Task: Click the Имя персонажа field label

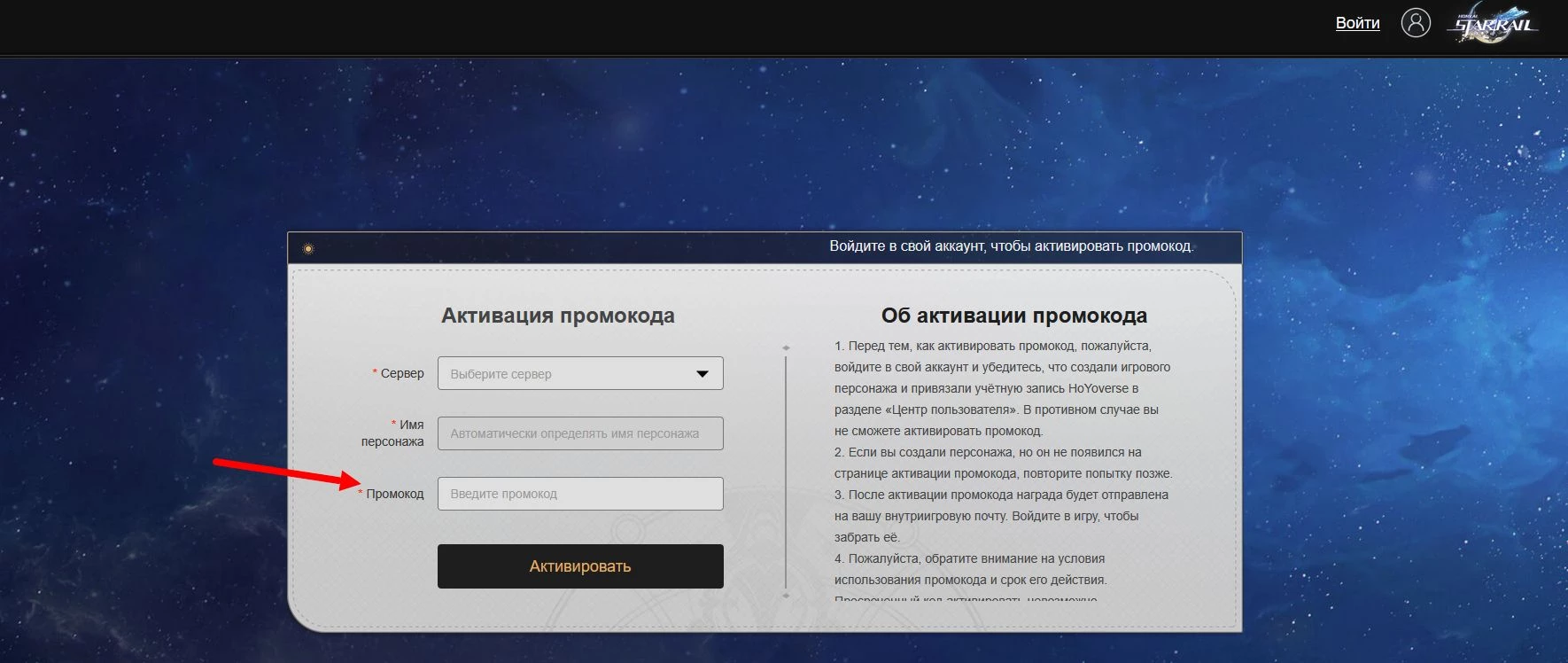Action: click(394, 433)
